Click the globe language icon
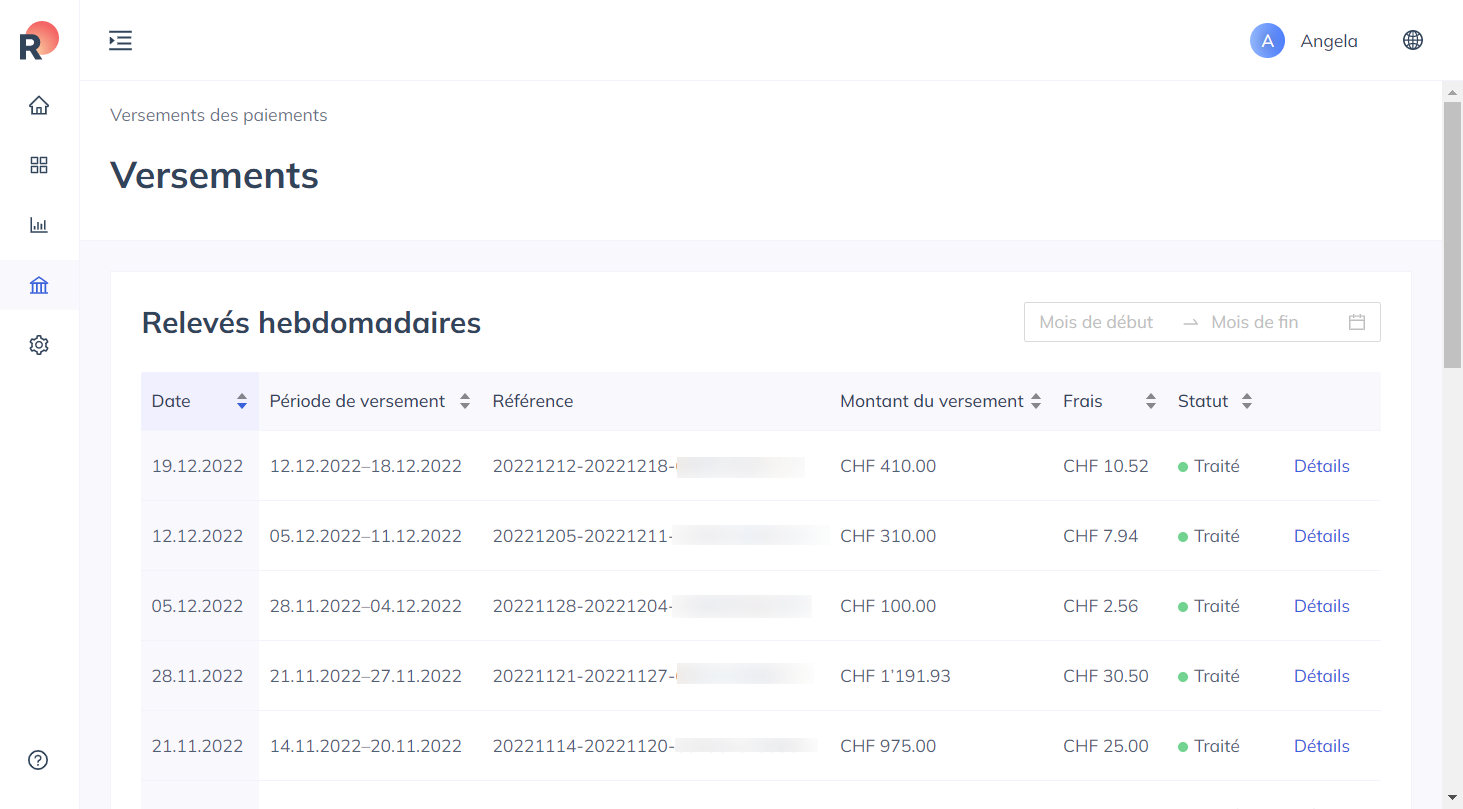Screen dimensions: 1463x809 click(x=1413, y=40)
